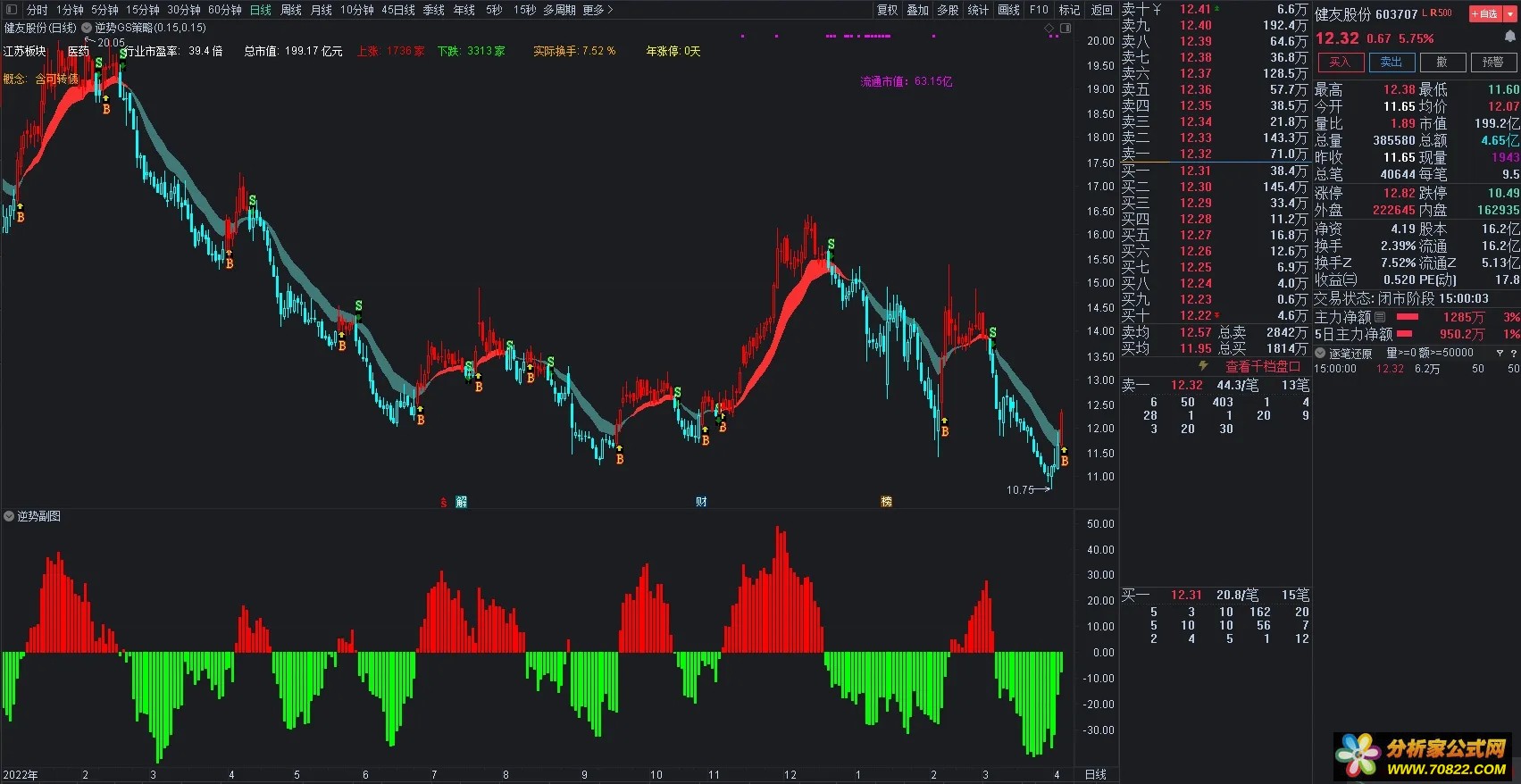The height and width of the screenshot is (784, 1521).
Task: Open the filter funnel icon in 逐笔还原
Action: pyautogui.click(x=1500, y=354)
